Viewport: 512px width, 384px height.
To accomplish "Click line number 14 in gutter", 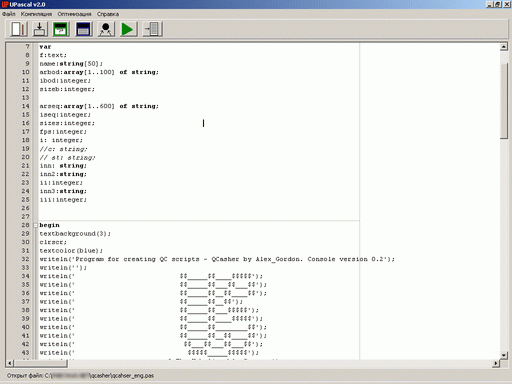I will click(26, 106).
